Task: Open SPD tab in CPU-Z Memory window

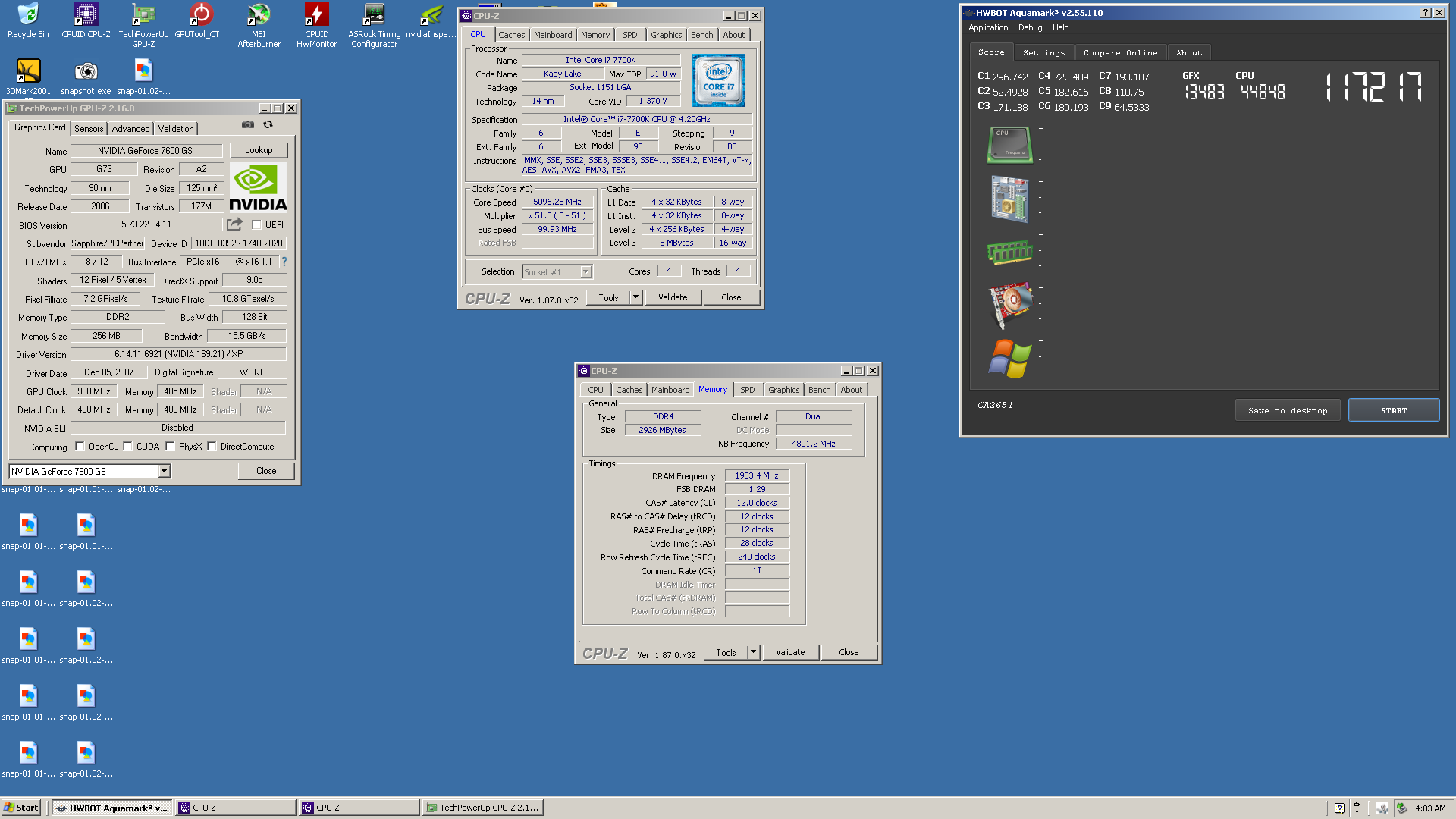Action: pyautogui.click(x=747, y=390)
